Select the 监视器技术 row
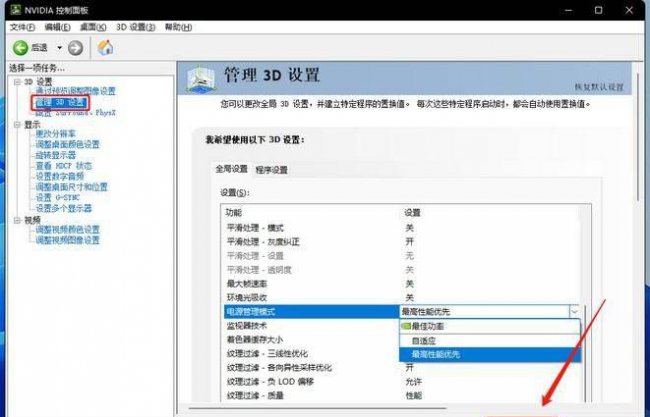The image size is (650, 417). tap(311, 326)
